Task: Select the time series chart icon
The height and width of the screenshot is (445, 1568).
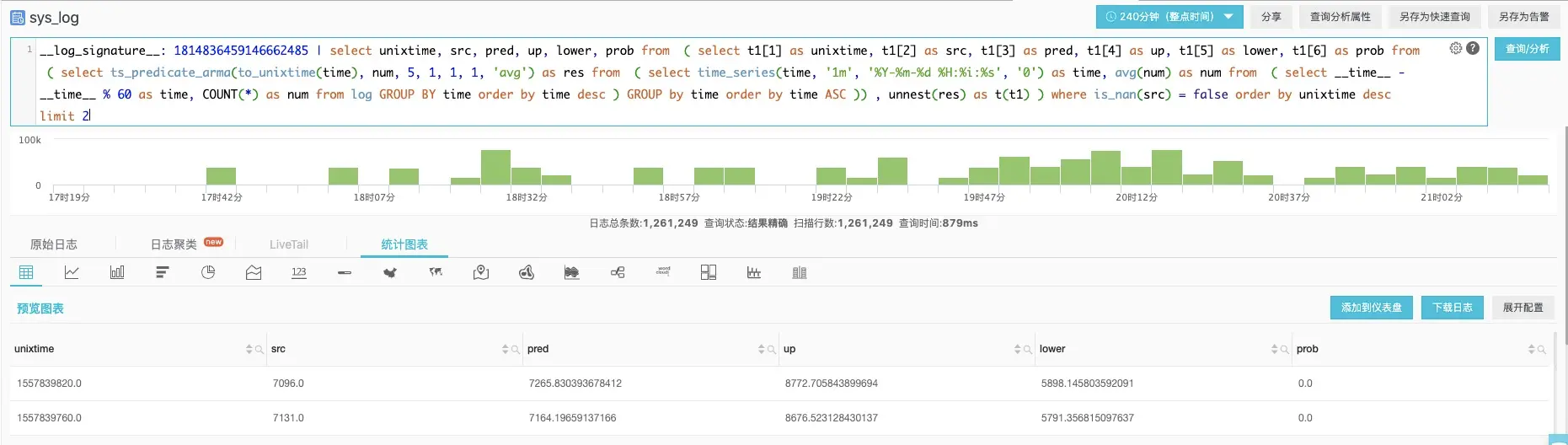Action: point(754,272)
